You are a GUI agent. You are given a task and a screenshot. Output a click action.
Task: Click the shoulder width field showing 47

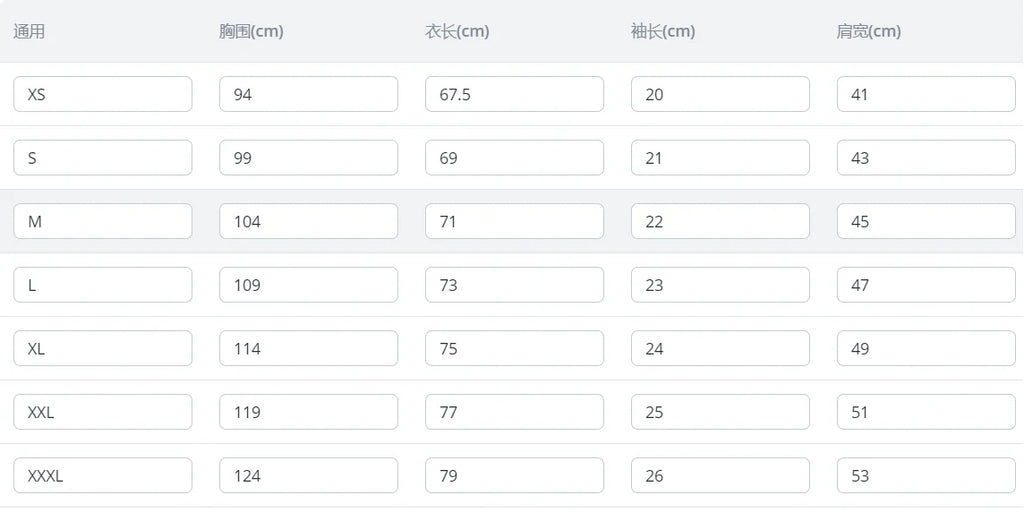pyautogui.click(x=926, y=285)
